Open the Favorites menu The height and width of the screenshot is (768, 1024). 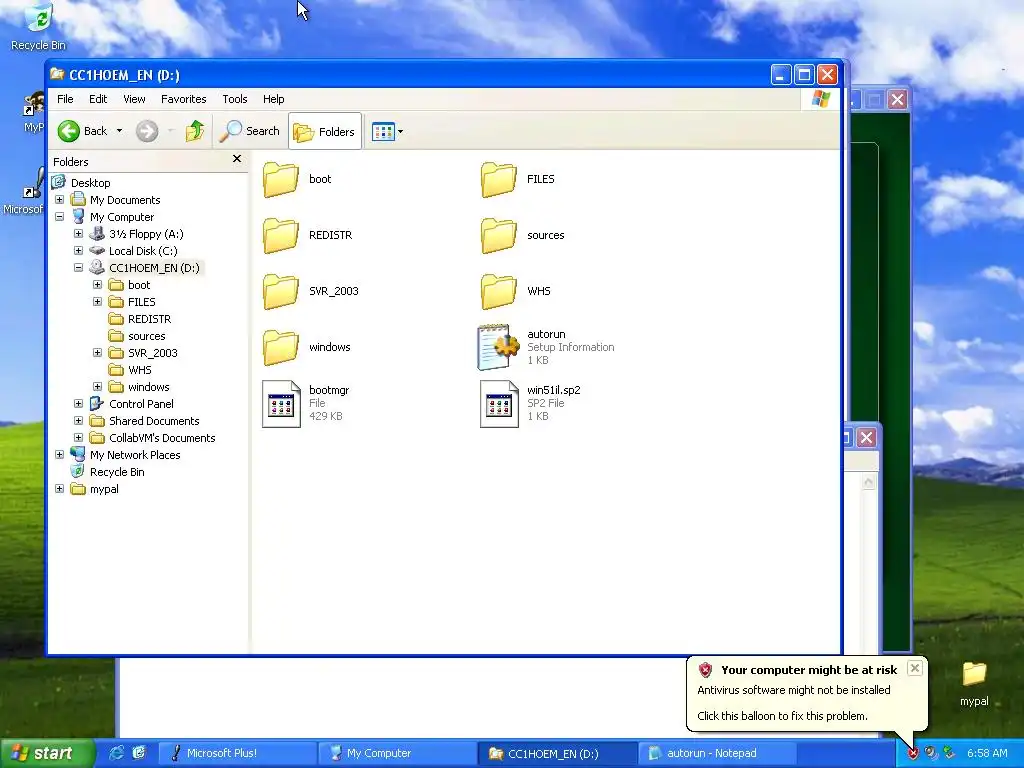pyautogui.click(x=184, y=99)
